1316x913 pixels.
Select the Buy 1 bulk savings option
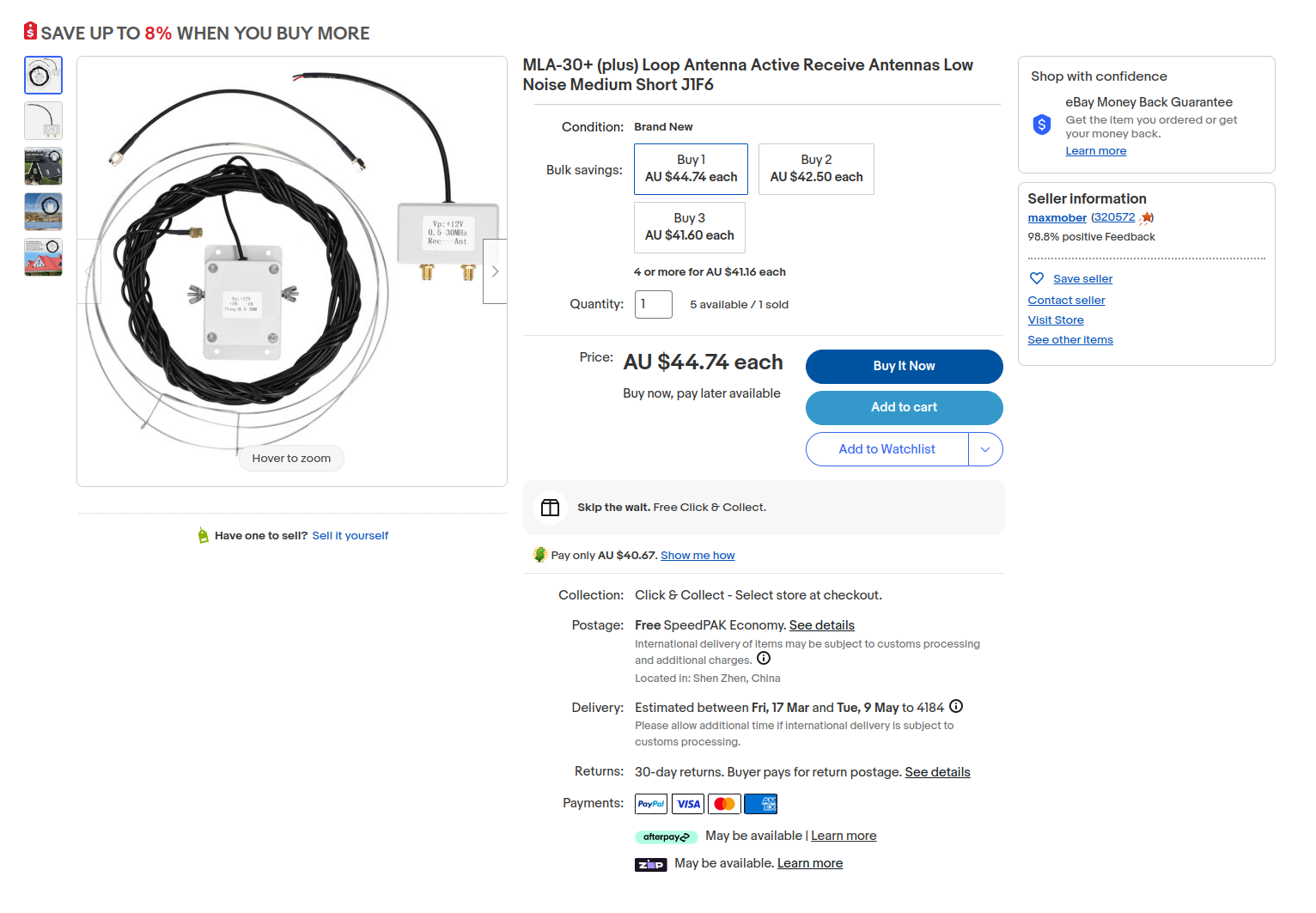pyautogui.click(x=691, y=169)
